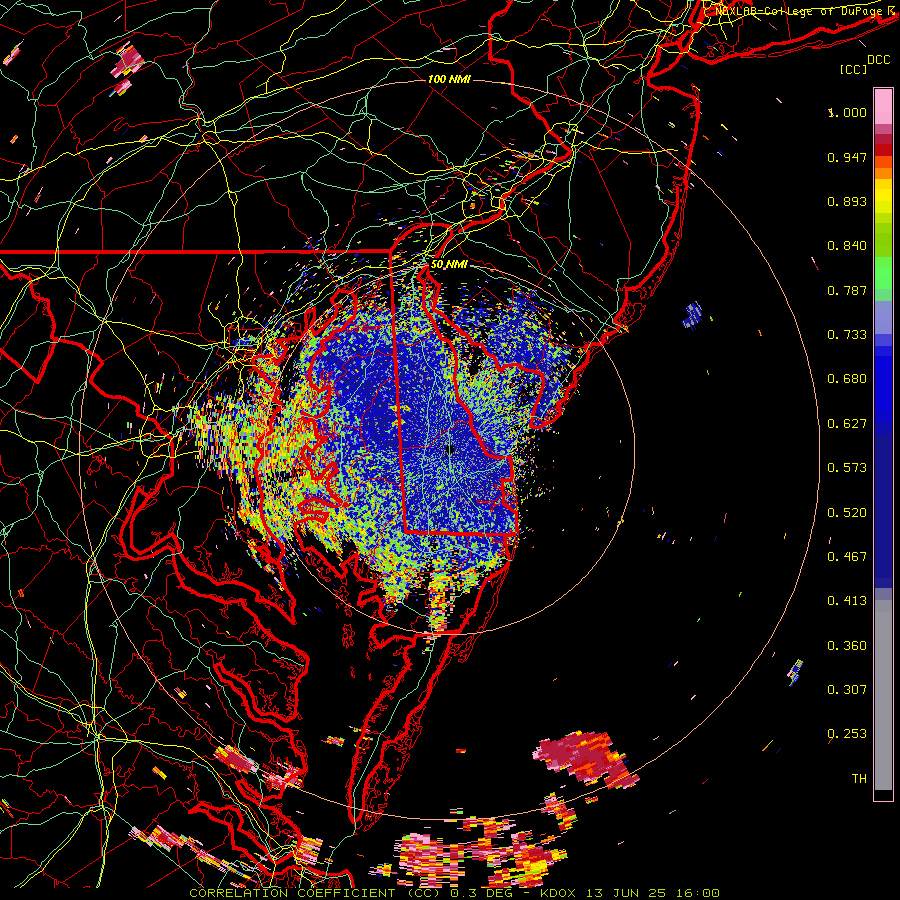Screen dimensions: 900x900
Task: Click the "0.360" color scale value
Action: (847, 646)
